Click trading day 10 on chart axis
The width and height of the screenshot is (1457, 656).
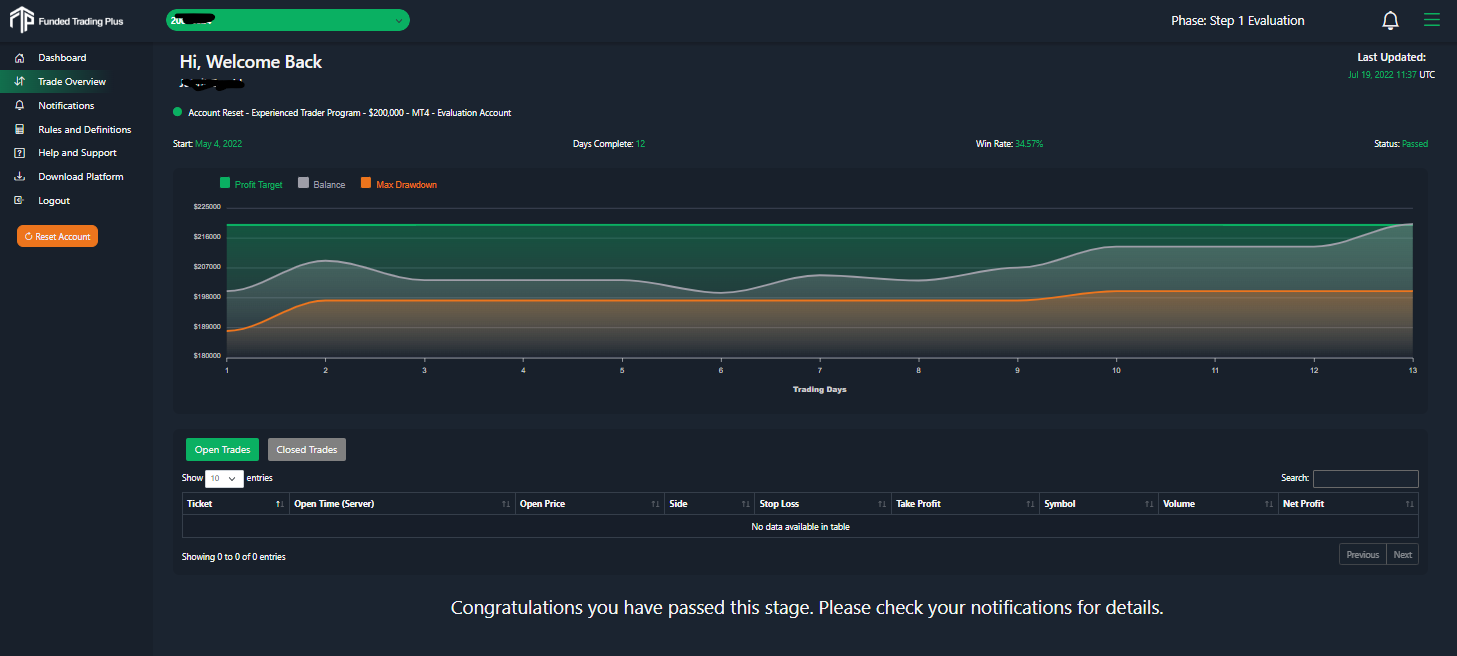[1116, 370]
